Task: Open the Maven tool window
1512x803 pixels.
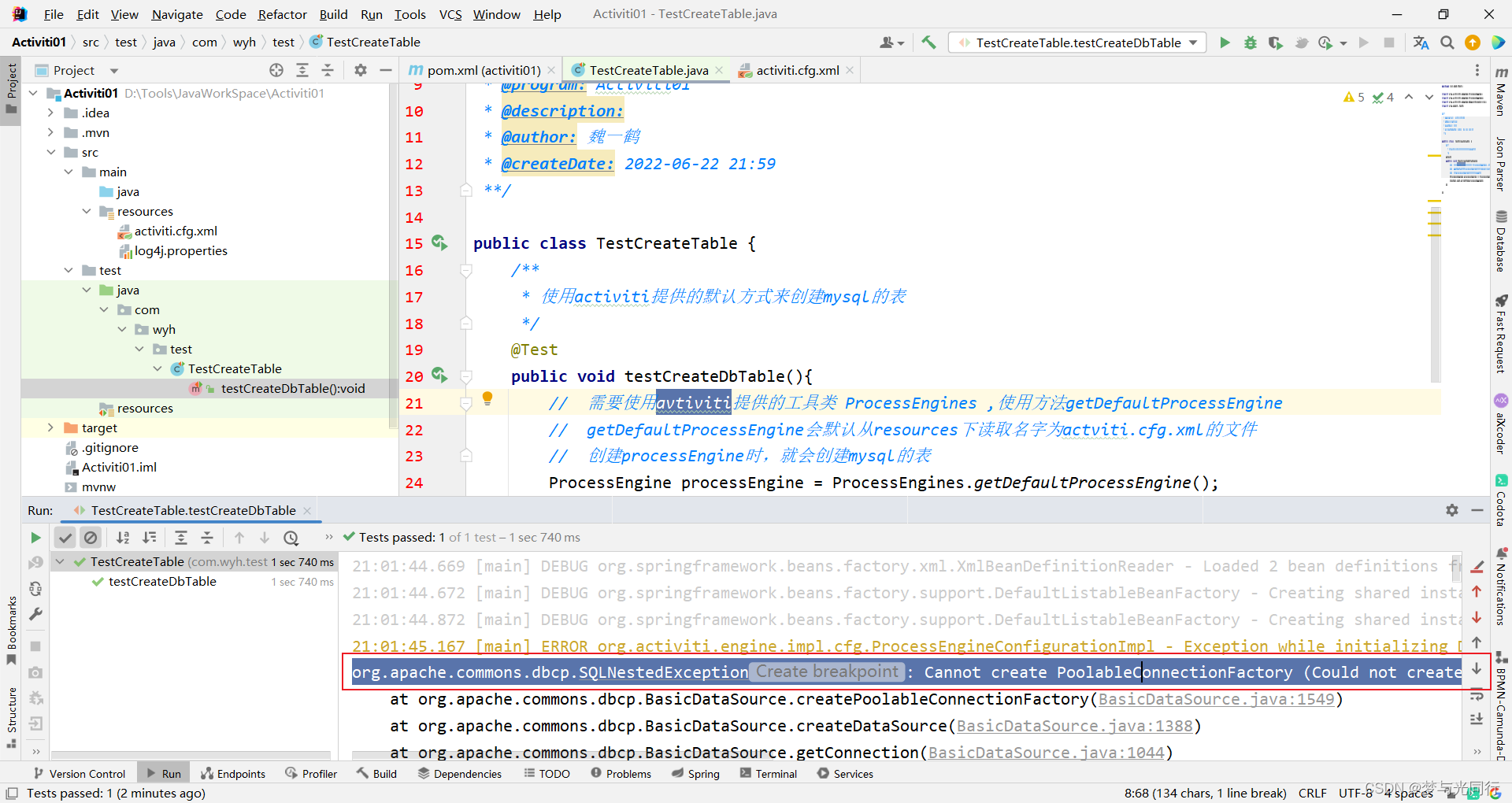Action: [1501, 91]
